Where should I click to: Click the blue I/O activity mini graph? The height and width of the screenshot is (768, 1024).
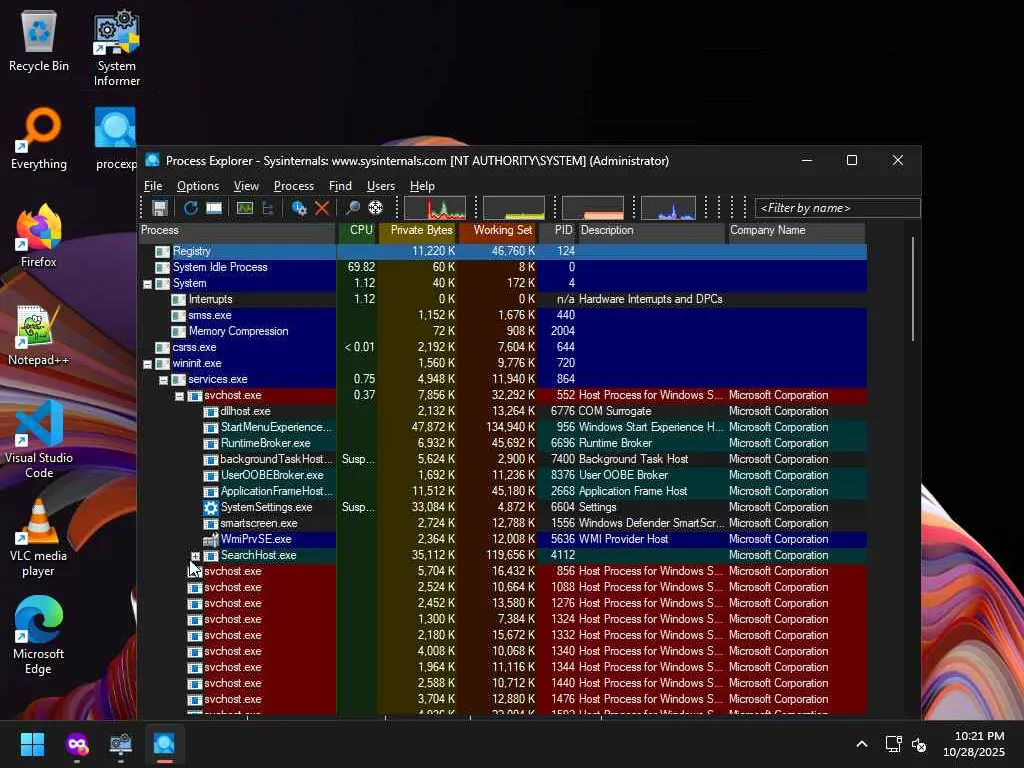click(x=668, y=208)
